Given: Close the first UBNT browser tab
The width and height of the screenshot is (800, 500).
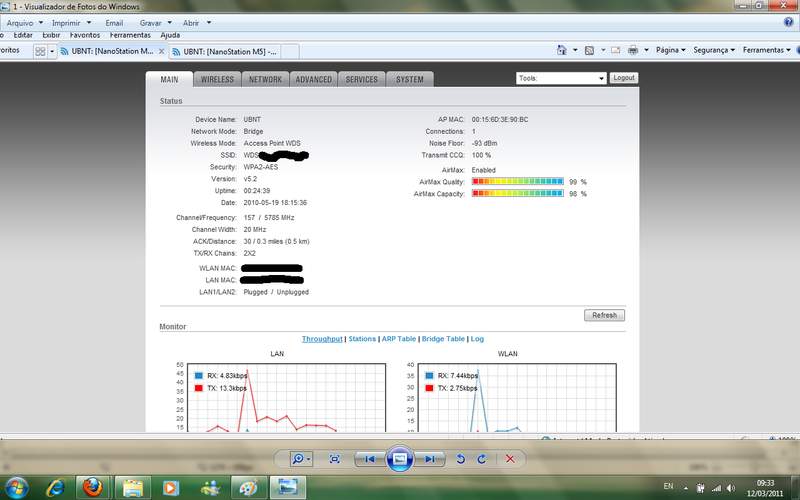Looking at the screenshot, I should click(161, 51).
